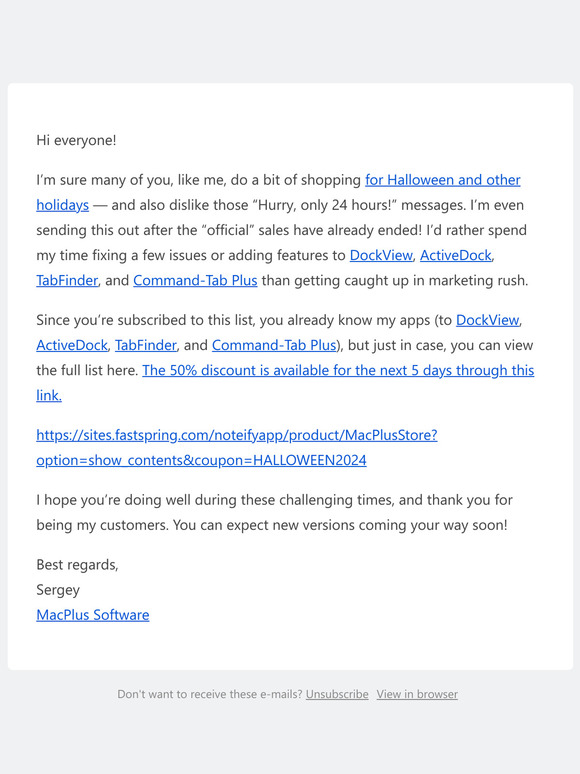580x774 pixels.
Task: Click the underlined word "holidays"
Action: (x=62, y=205)
